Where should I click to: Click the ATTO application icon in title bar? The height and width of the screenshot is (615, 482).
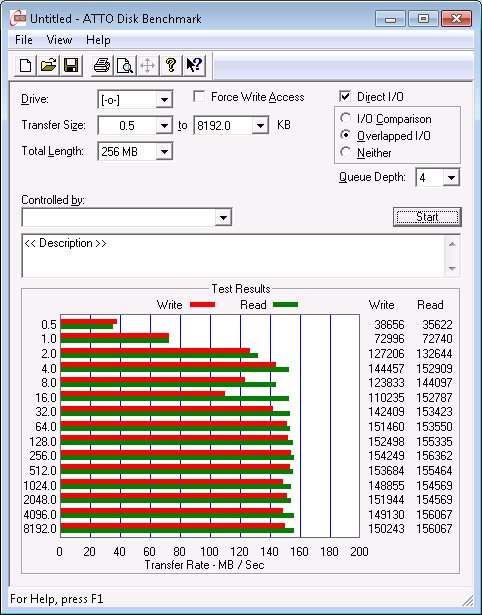coord(18,18)
